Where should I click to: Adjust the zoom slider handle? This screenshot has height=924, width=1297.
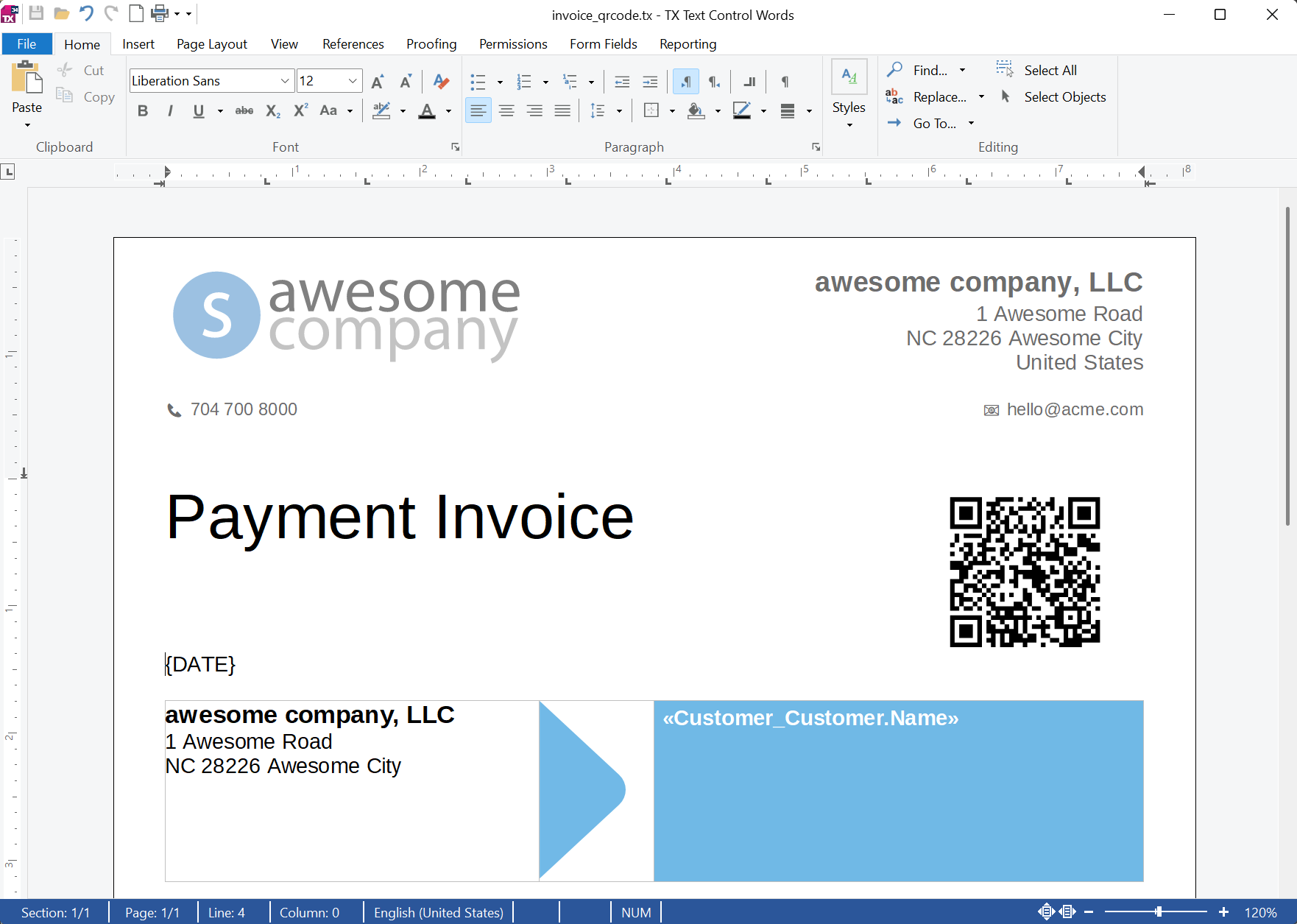click(x=1159, y=911)
